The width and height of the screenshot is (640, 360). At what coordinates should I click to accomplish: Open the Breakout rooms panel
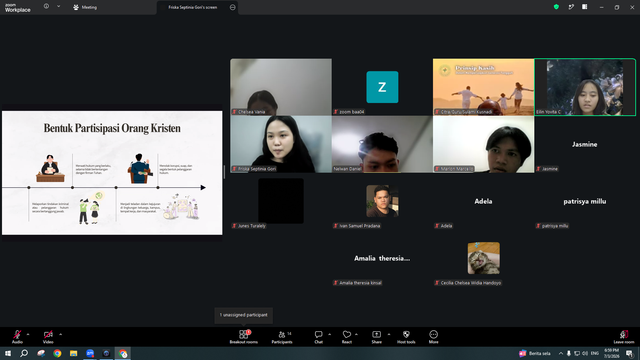coord(244,336)
